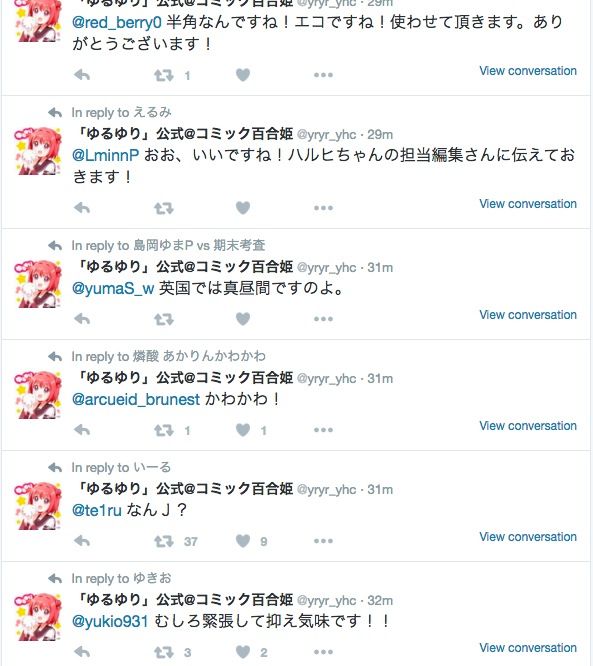593x666 pixels.
Task: Like the @te1ru tweet with 9 likes
Action: click(243, 541)
